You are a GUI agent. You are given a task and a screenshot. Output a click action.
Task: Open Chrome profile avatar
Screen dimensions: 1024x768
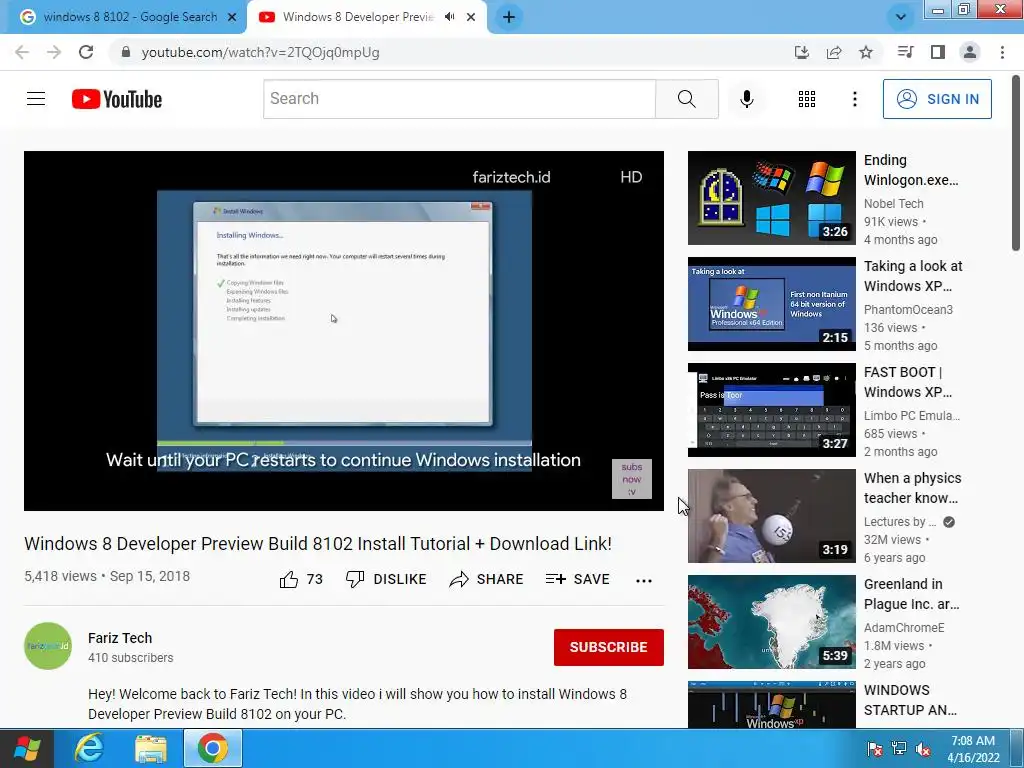click(970, 52)
